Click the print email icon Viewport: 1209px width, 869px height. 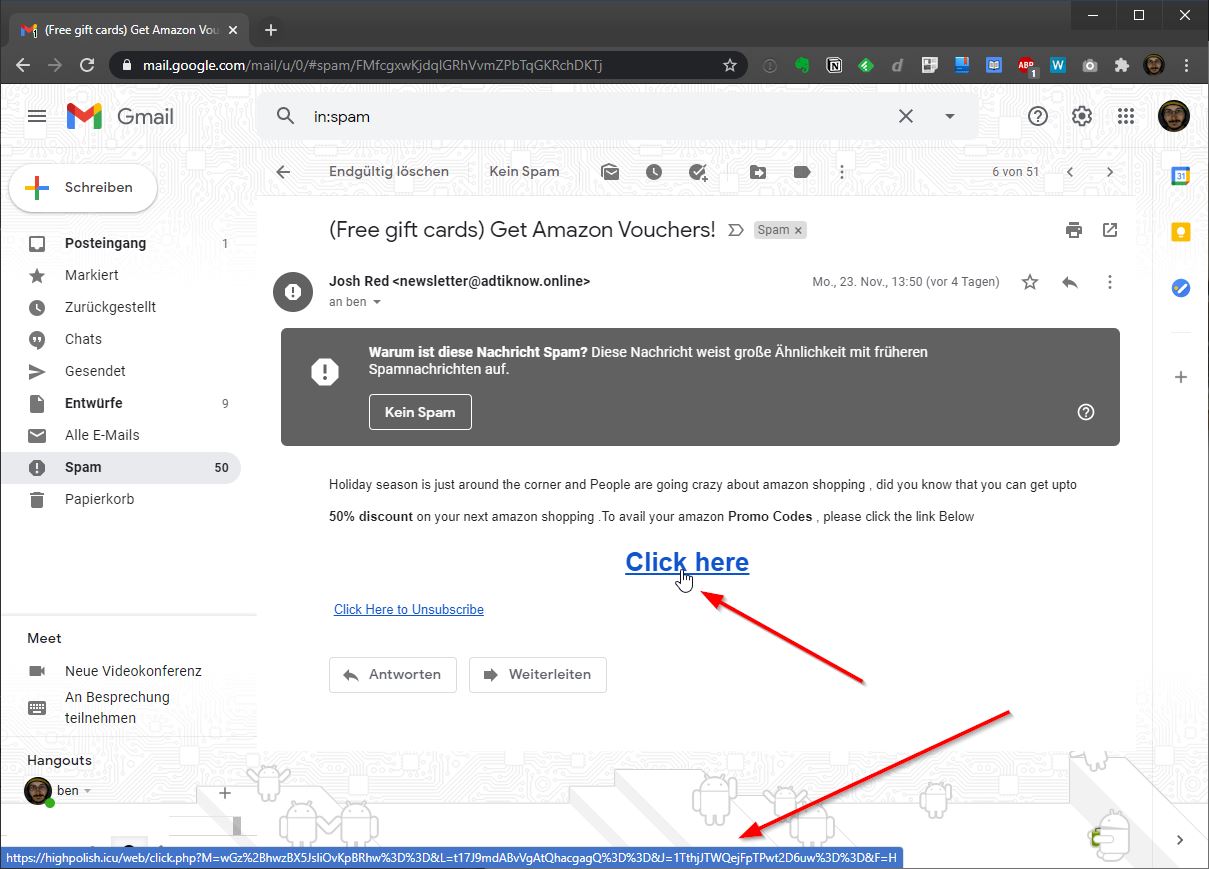click(1074, 230)
